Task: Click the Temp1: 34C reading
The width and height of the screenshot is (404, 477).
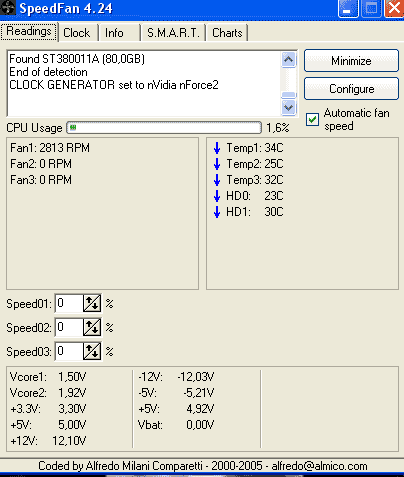Action: tap(255, 148)
